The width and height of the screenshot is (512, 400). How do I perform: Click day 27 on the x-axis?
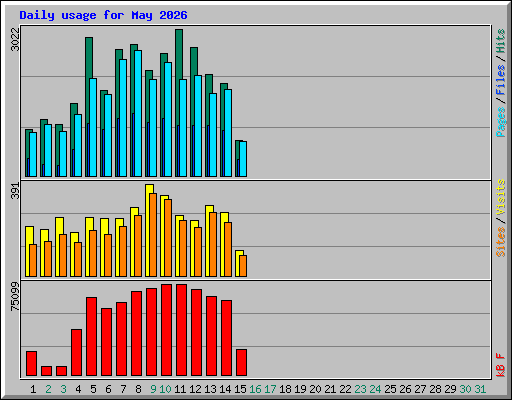[420, 389]
